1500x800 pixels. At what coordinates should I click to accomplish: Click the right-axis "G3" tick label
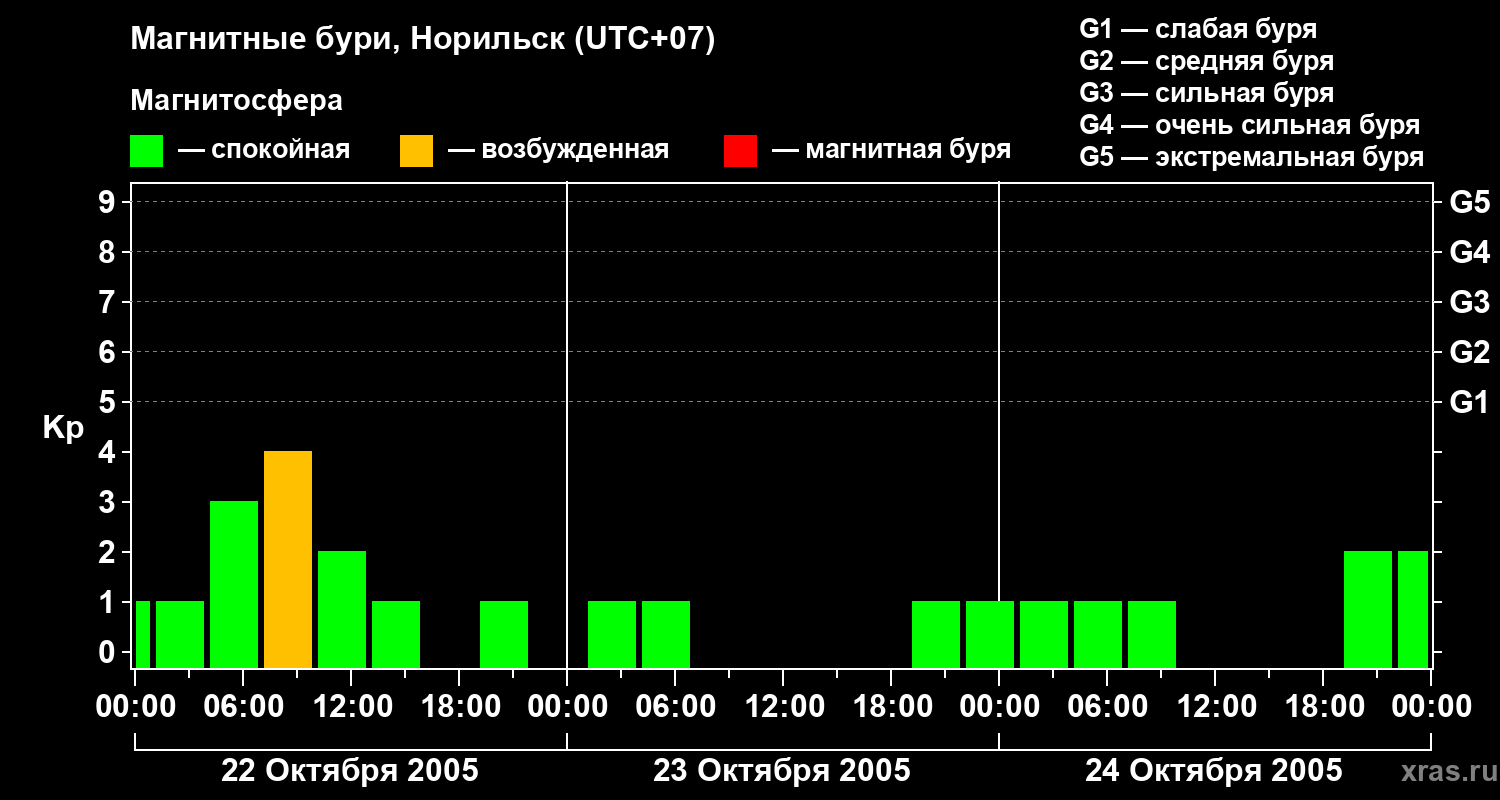click(x=1469, y=302)
